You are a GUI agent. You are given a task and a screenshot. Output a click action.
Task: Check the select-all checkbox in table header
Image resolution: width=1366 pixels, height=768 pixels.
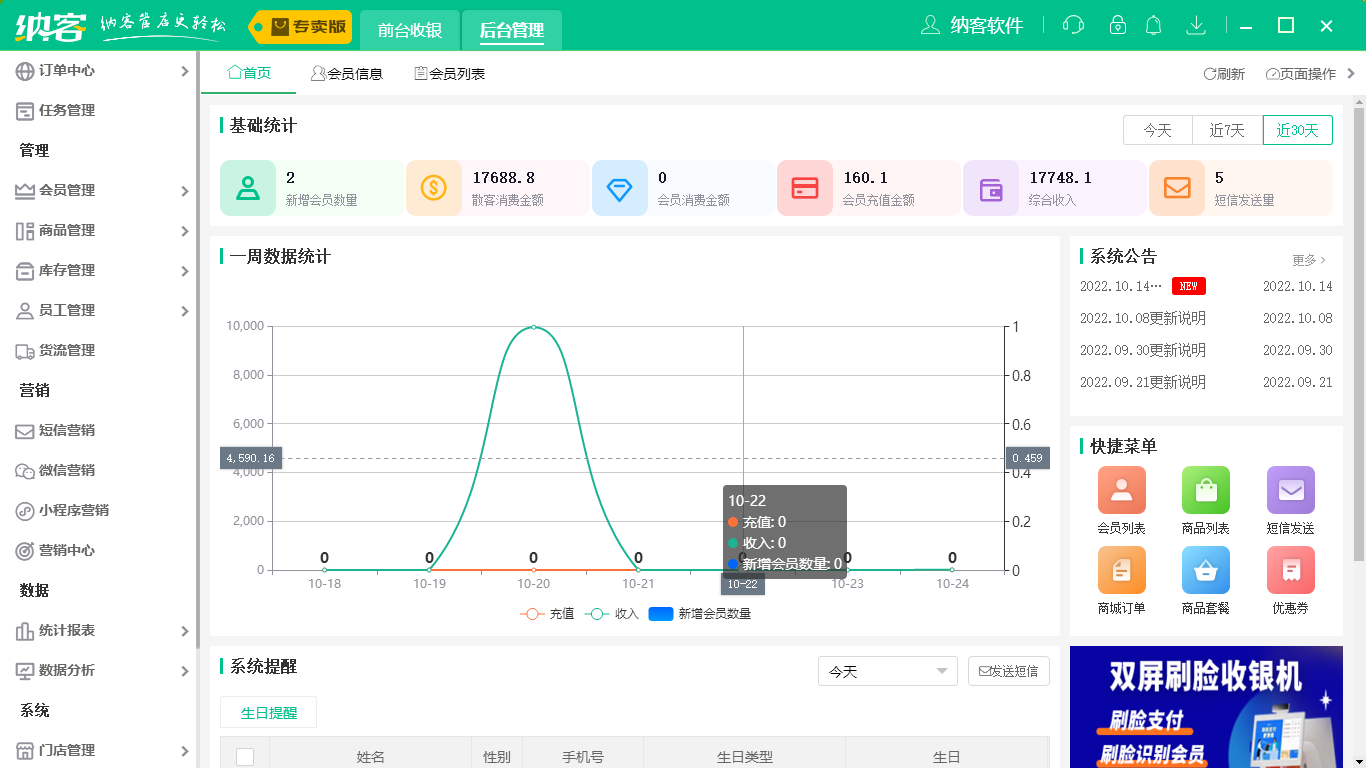point(245,757)
